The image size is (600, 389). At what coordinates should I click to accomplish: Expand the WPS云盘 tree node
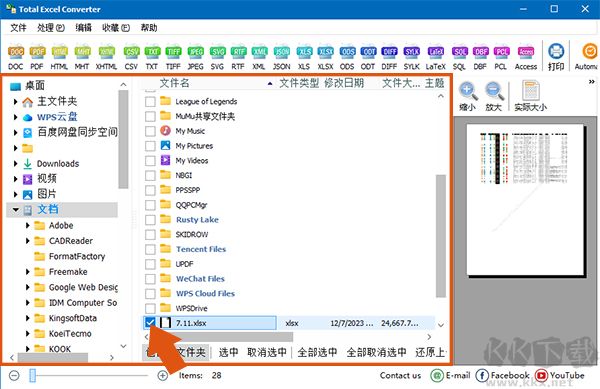pyautogui.click(x=15, y=117)
